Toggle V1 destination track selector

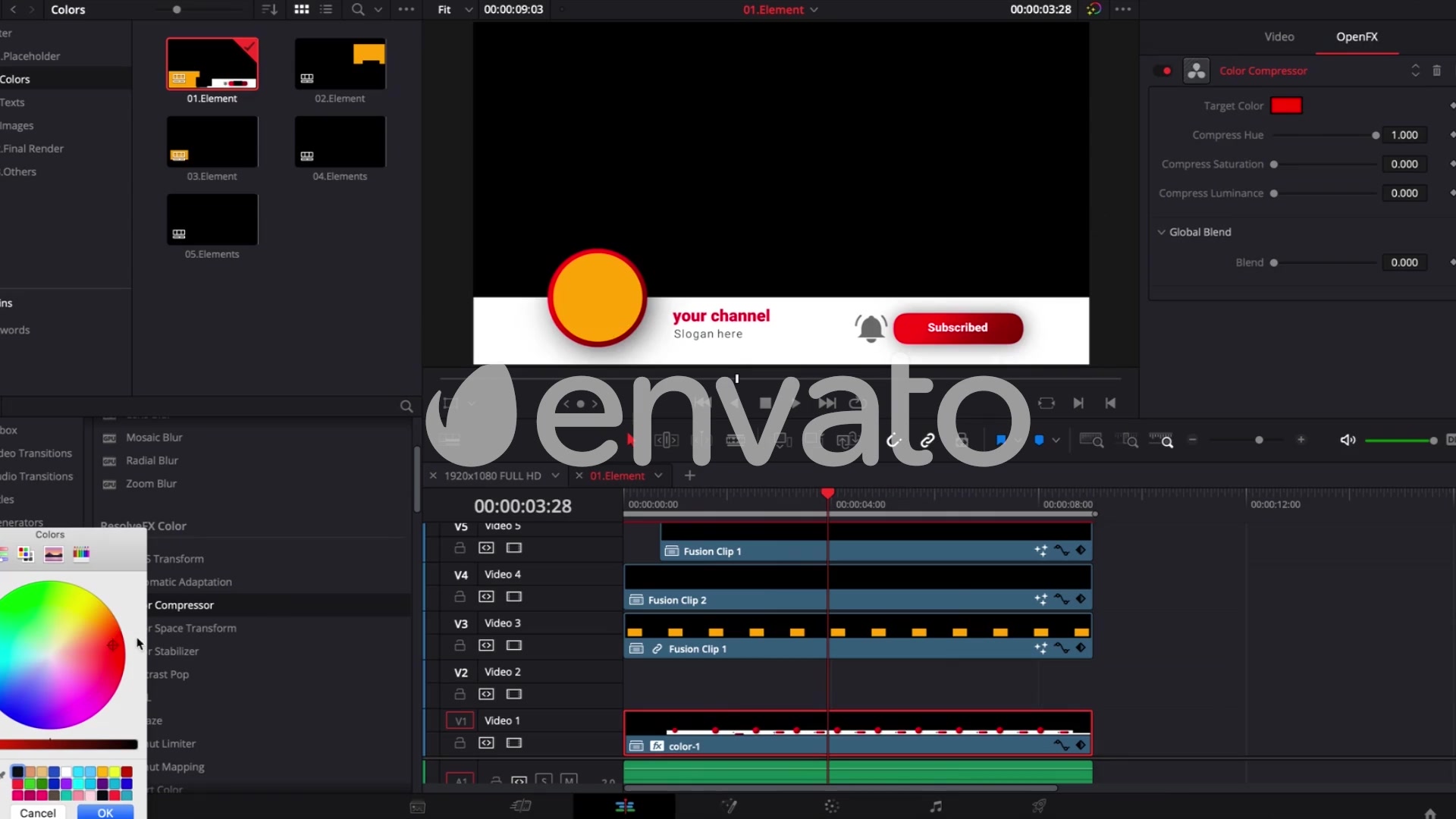[460, 720]
